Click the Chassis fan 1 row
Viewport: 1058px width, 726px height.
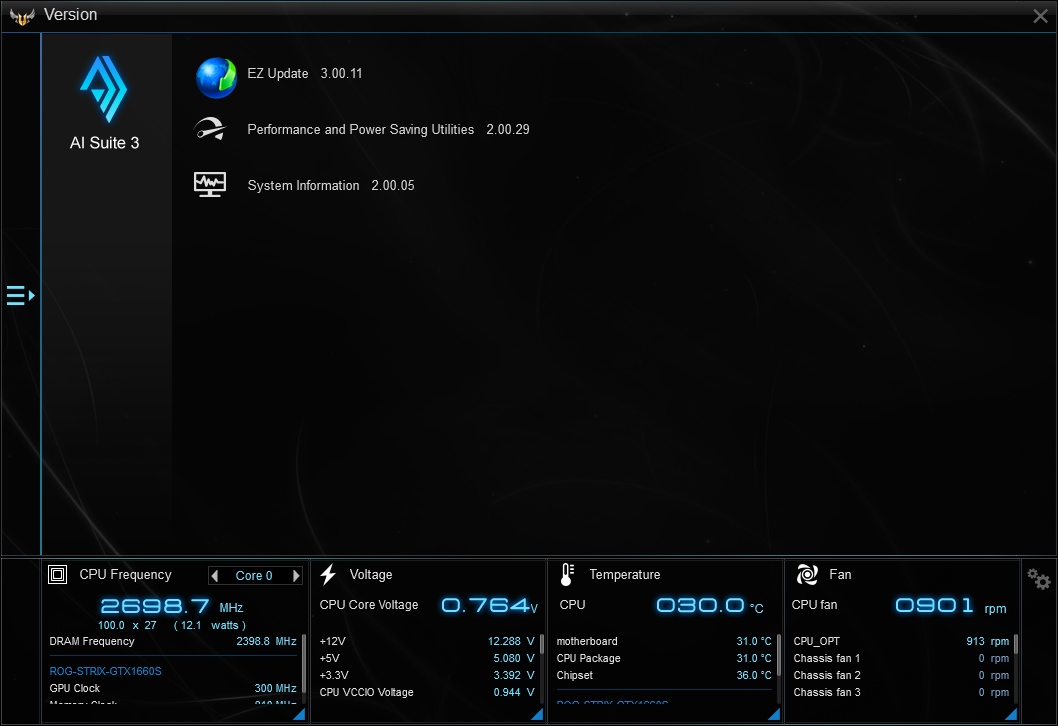pyautogui.click(x=901, y=659)
